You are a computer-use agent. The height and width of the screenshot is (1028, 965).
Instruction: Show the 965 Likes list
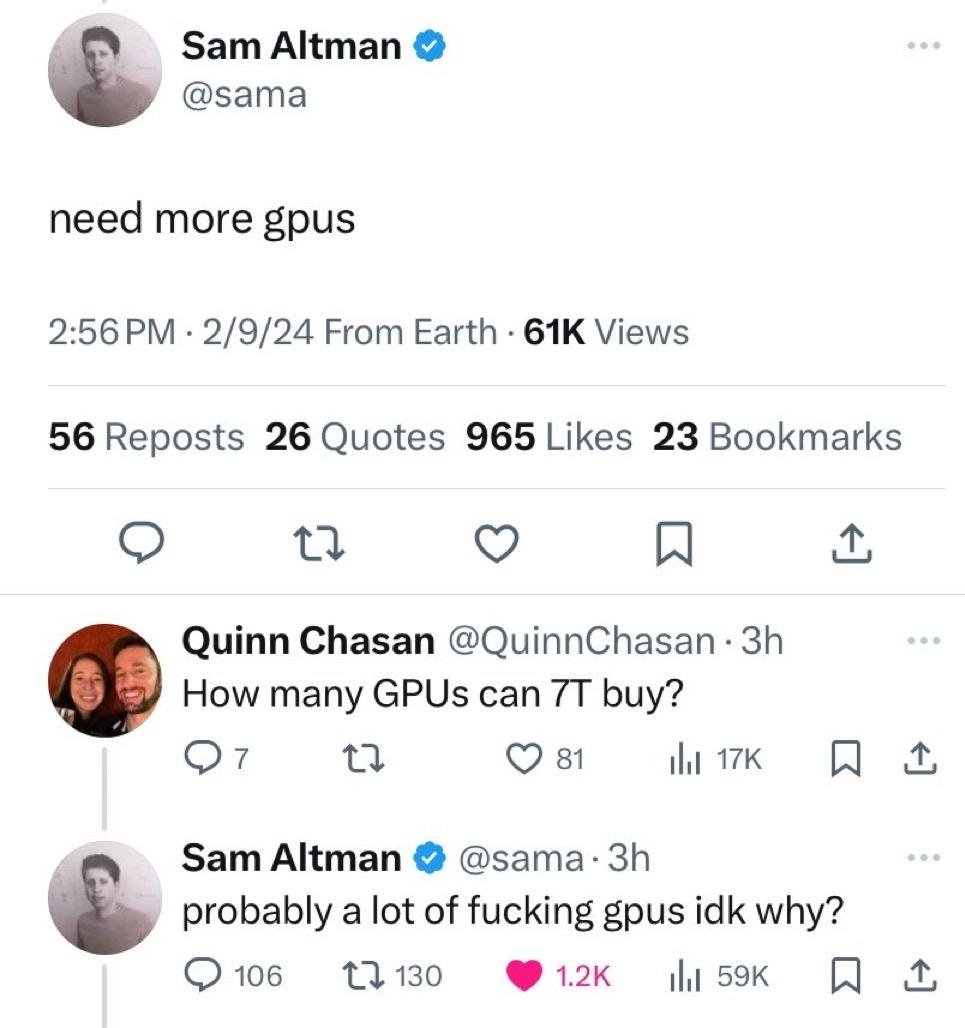(549, 437)
